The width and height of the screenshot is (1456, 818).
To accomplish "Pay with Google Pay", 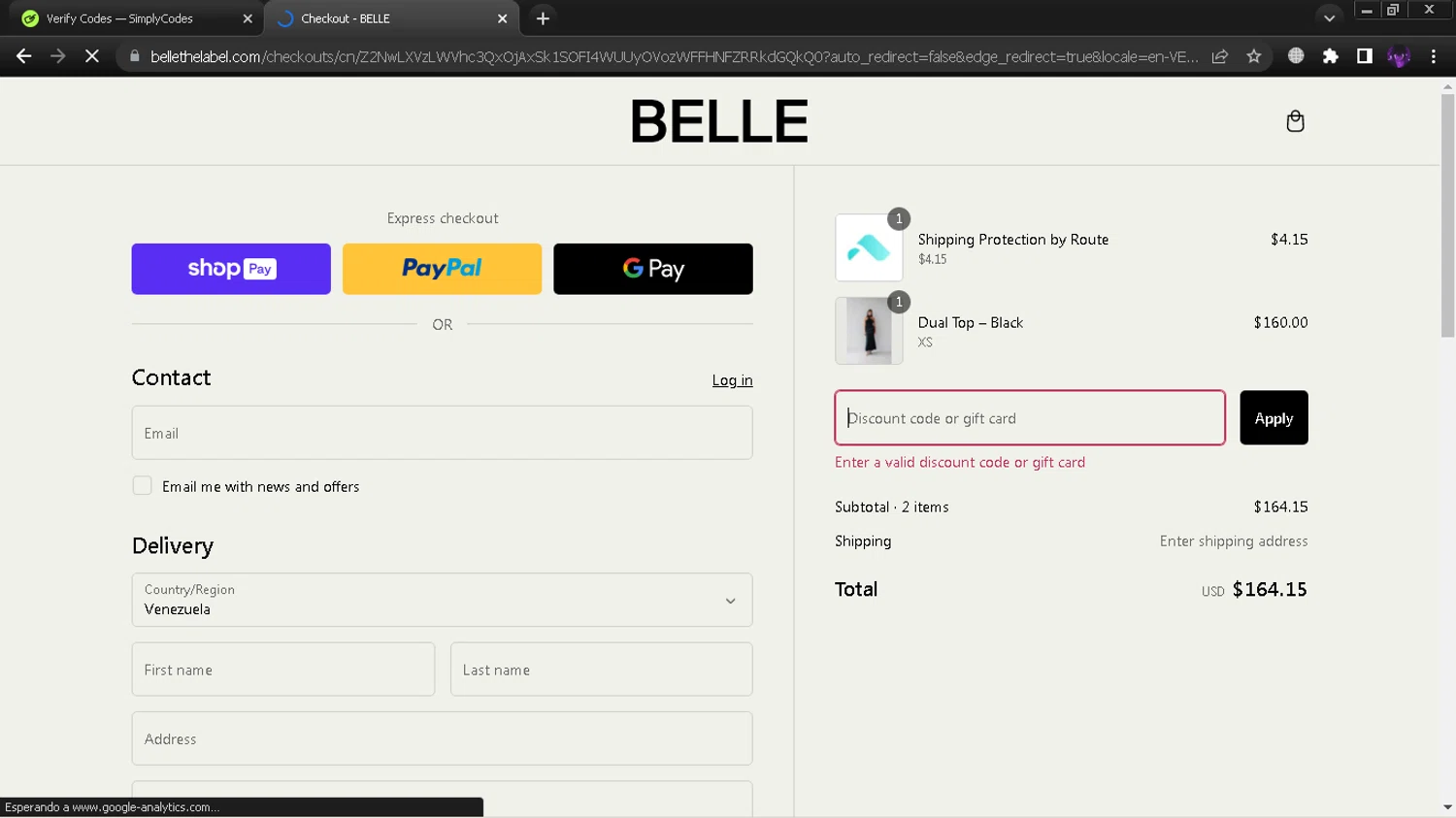I will [653, 269].
